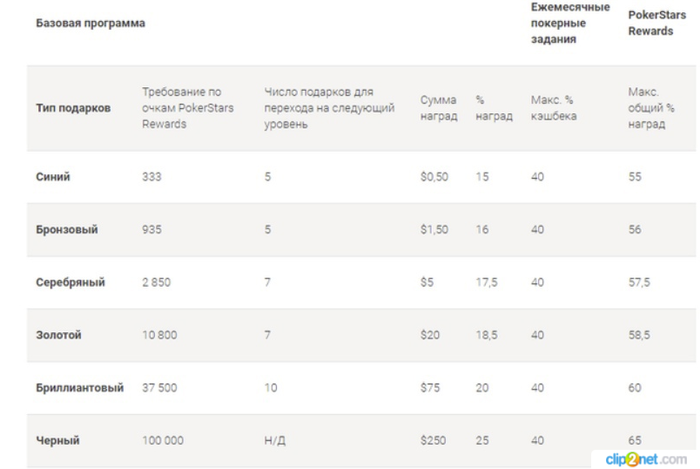Select the "Бриллиантовый" row label
The image size is (700, 469).
pos(80,388)
